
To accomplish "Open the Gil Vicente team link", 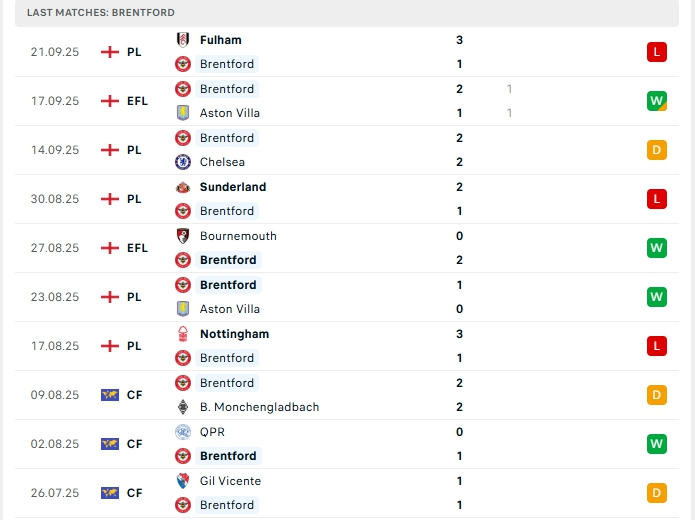I will click(230, 481).
